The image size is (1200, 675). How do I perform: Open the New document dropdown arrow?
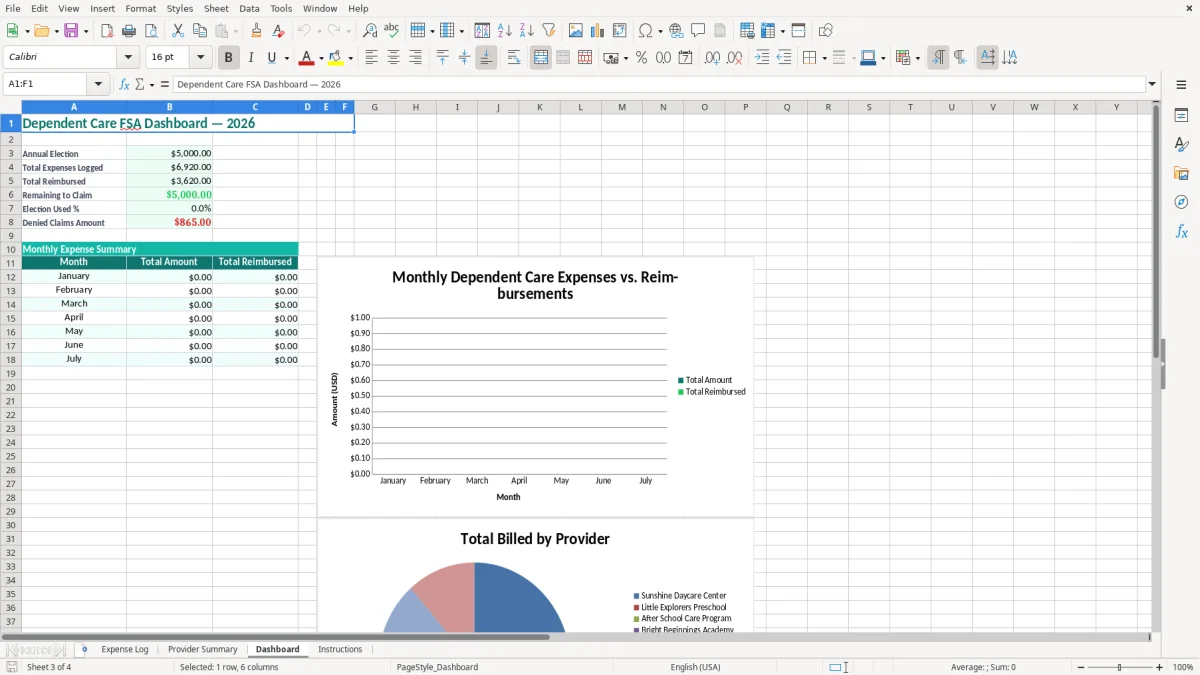[27, 31]
